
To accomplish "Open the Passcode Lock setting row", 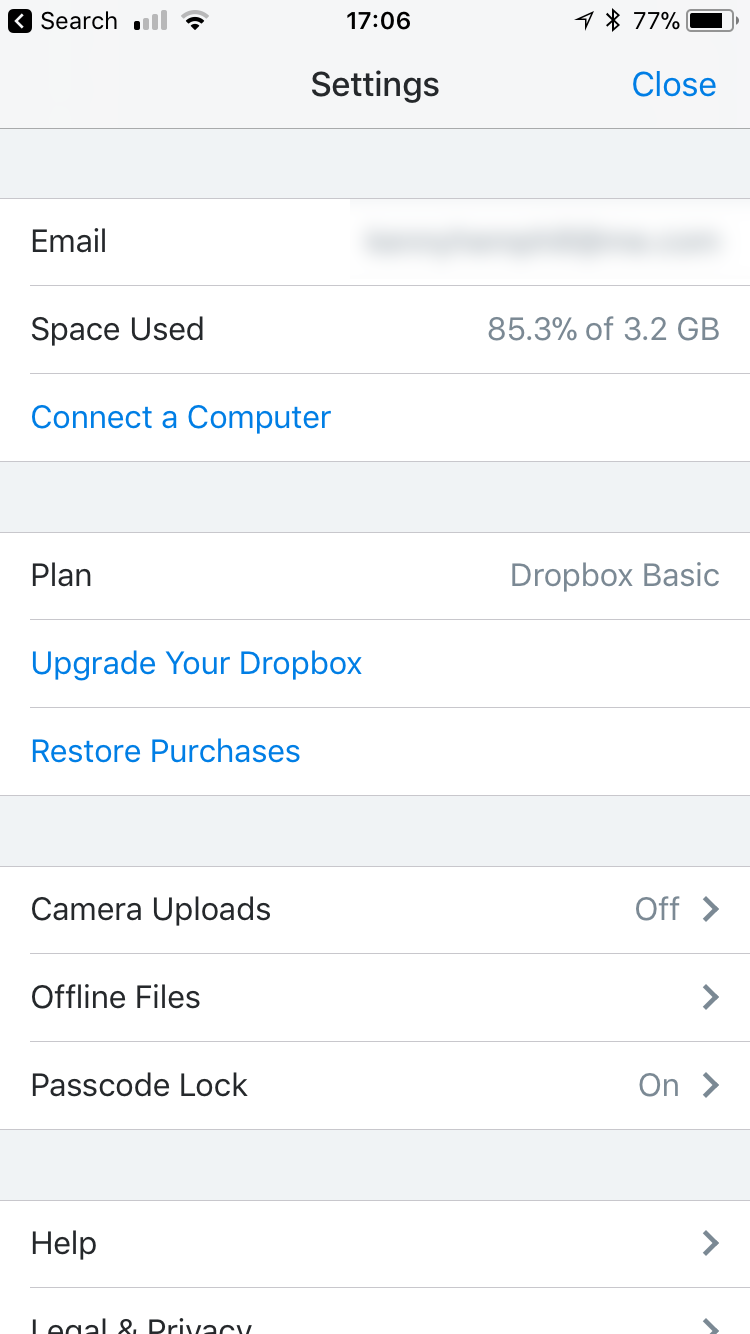I will (375, 1086).
